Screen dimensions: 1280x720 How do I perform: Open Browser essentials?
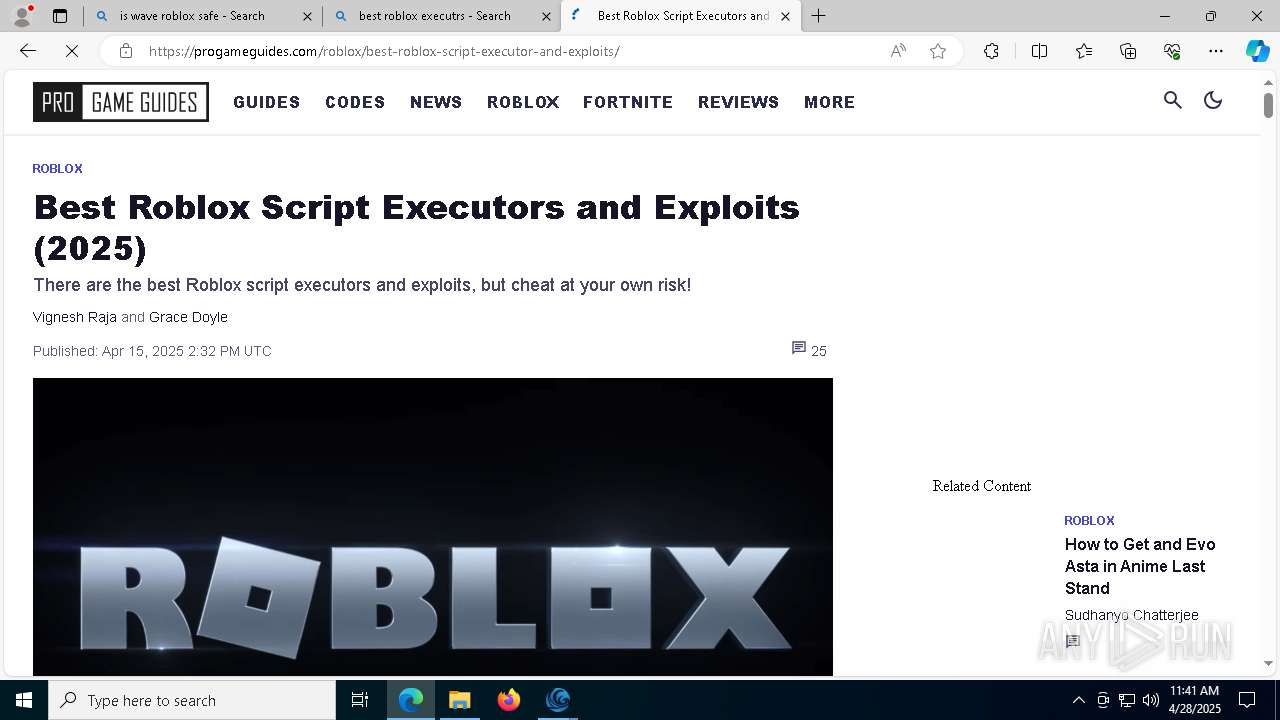tap(1172, 51)
